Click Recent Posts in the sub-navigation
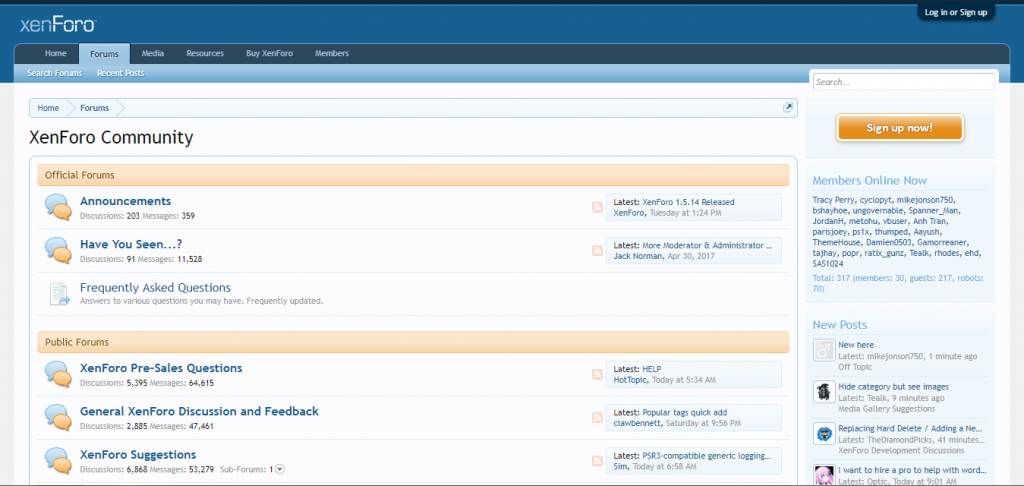Screen dimensions: 1024x486 tap(121, 73)
